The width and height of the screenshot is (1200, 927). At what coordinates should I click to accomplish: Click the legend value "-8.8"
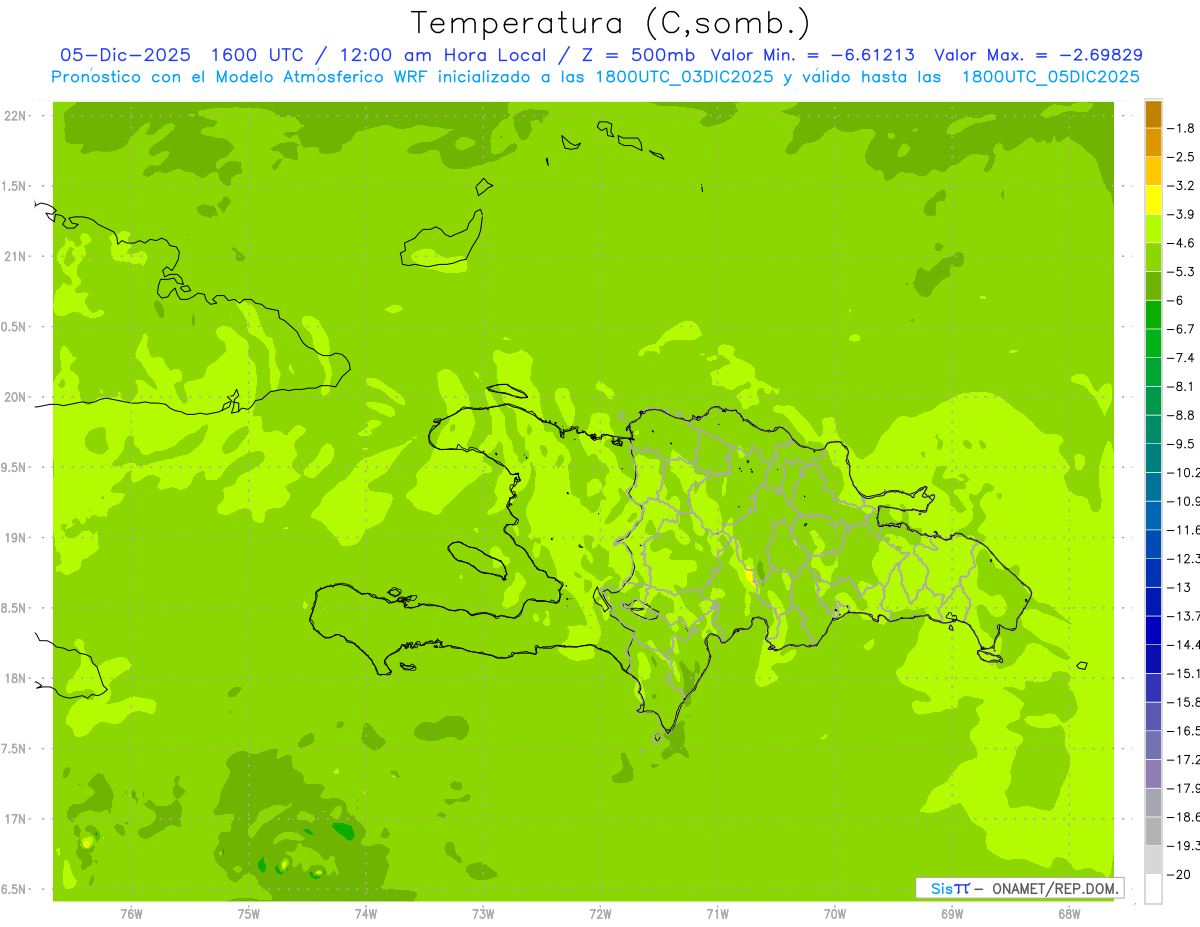(x=1182, y=415)
